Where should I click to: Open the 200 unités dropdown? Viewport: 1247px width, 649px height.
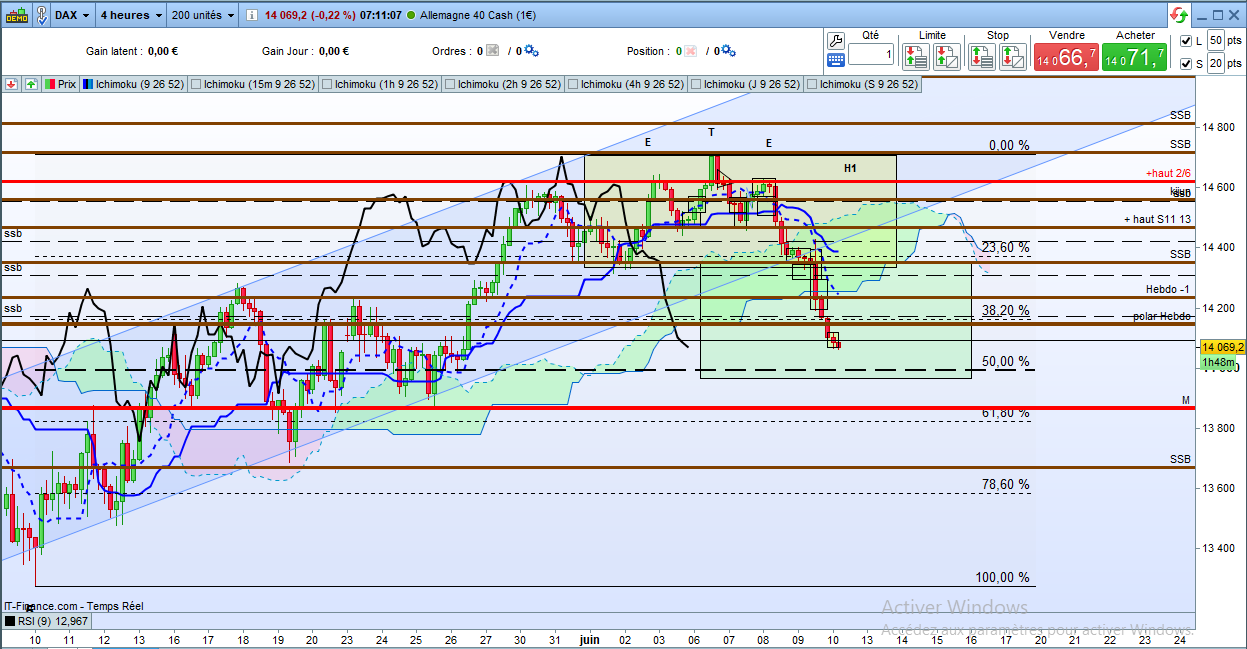coord(202,15)
